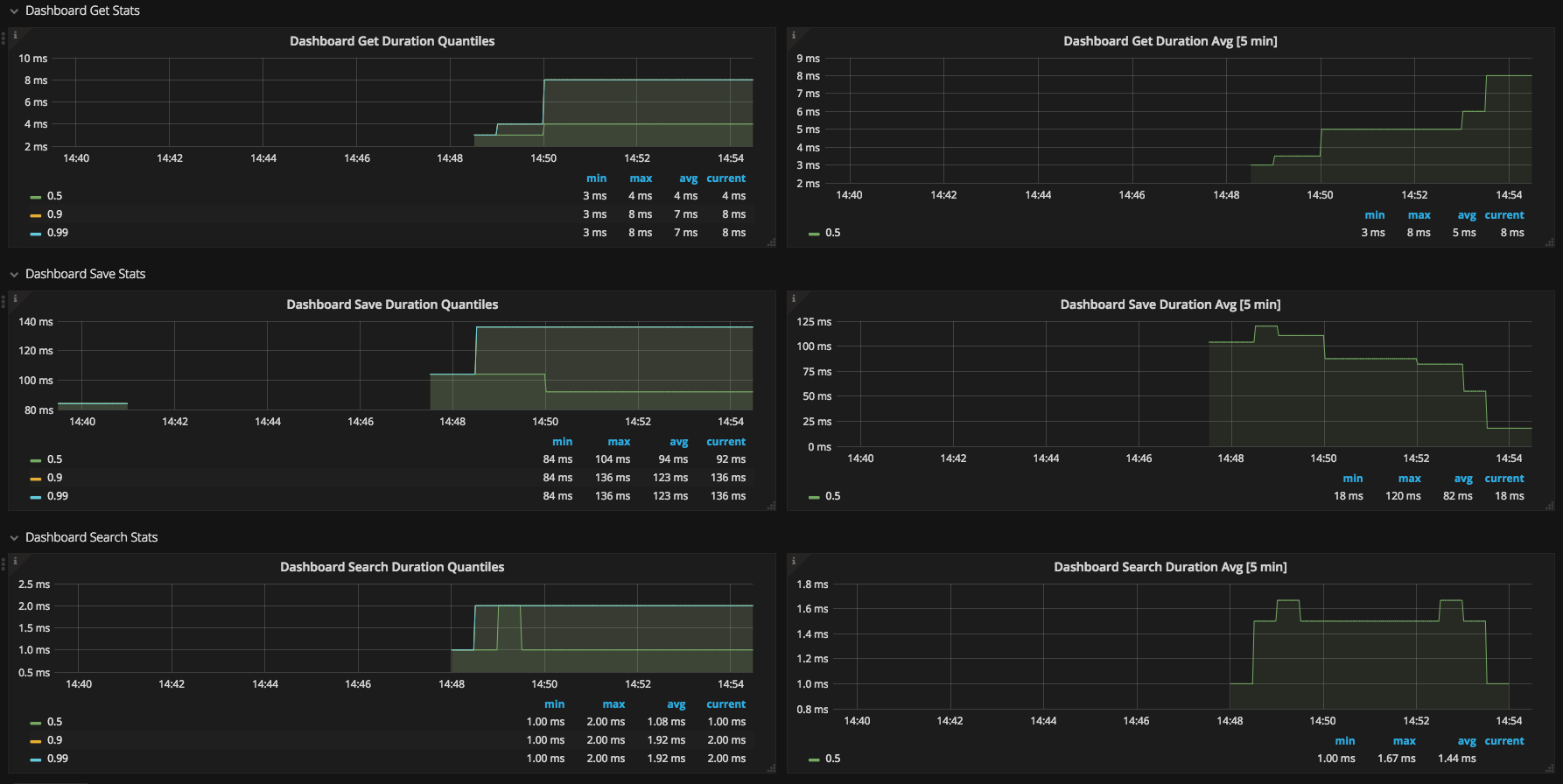Click resize handle of Dashboard Get Duration Quantiles panel
Viewport: 1563px width, 784px height.
(x=771, y=242)
